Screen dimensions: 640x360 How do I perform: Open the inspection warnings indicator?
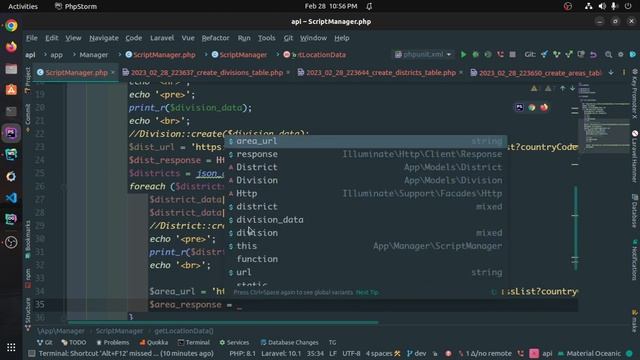coord(541,88)
